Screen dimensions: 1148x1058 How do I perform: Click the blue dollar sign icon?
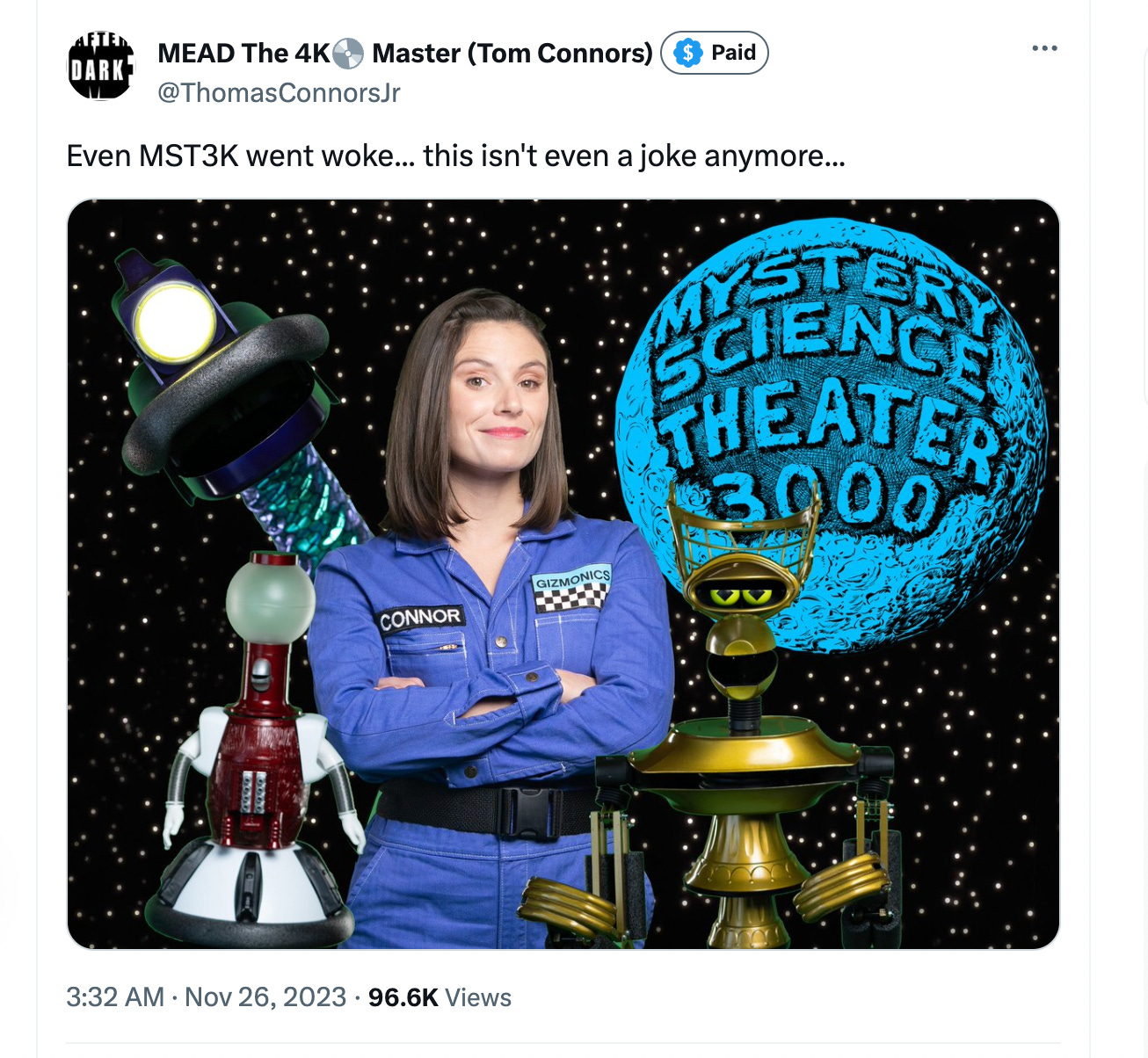(687, 54)
